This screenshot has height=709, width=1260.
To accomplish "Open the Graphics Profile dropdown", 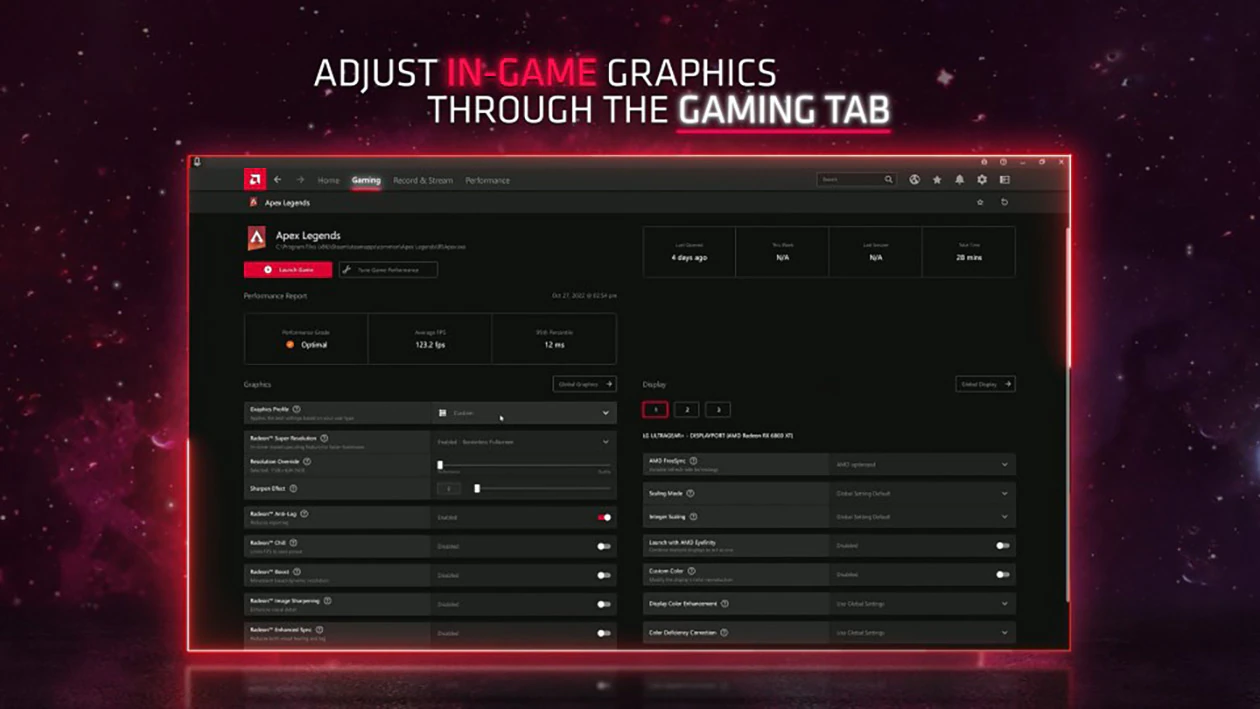I will (x=605, y=412).
